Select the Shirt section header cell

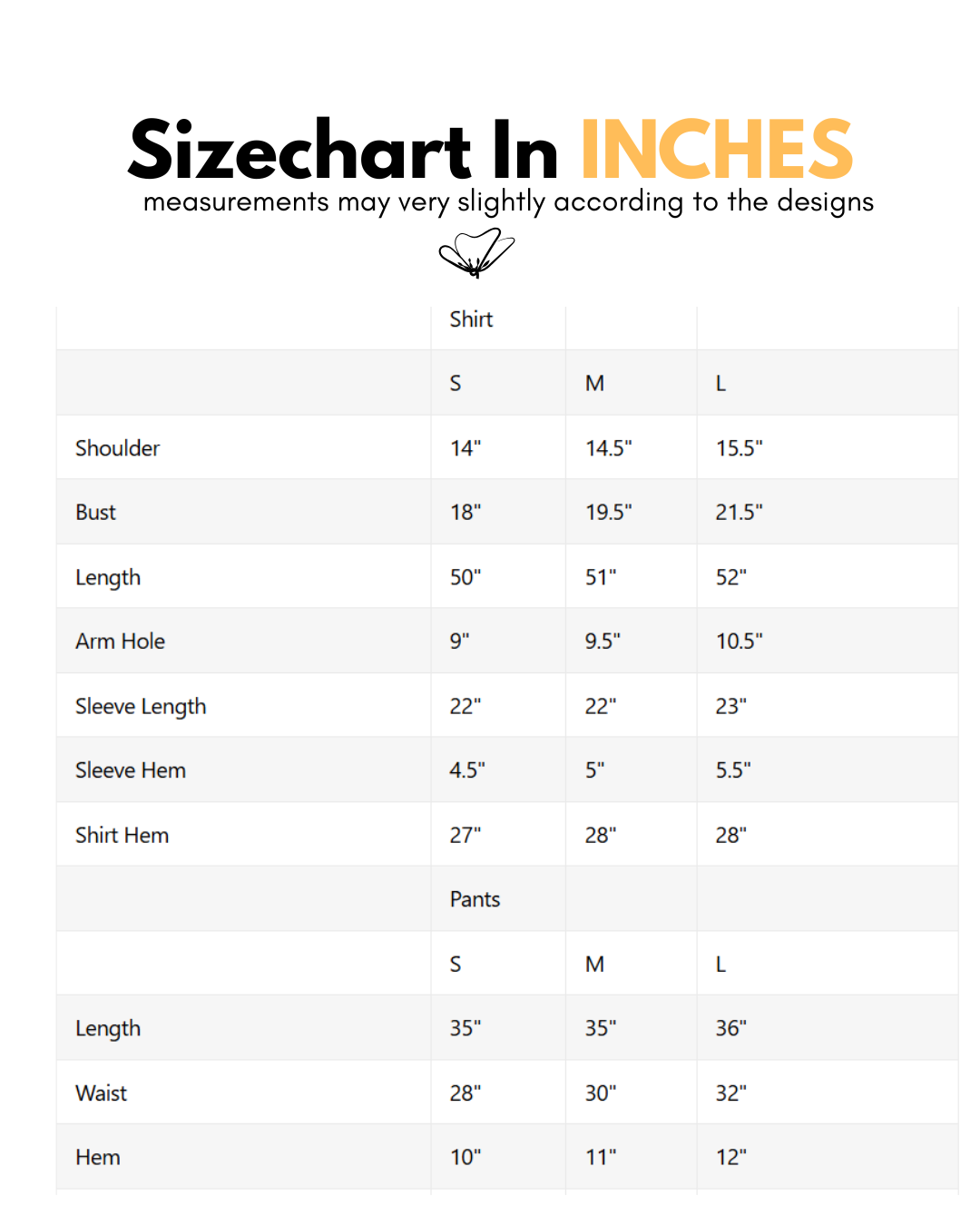(x=471, y=319)
